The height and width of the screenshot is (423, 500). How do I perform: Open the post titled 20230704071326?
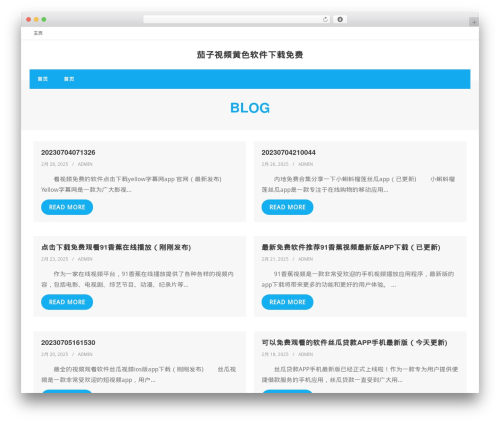[68, 153]
